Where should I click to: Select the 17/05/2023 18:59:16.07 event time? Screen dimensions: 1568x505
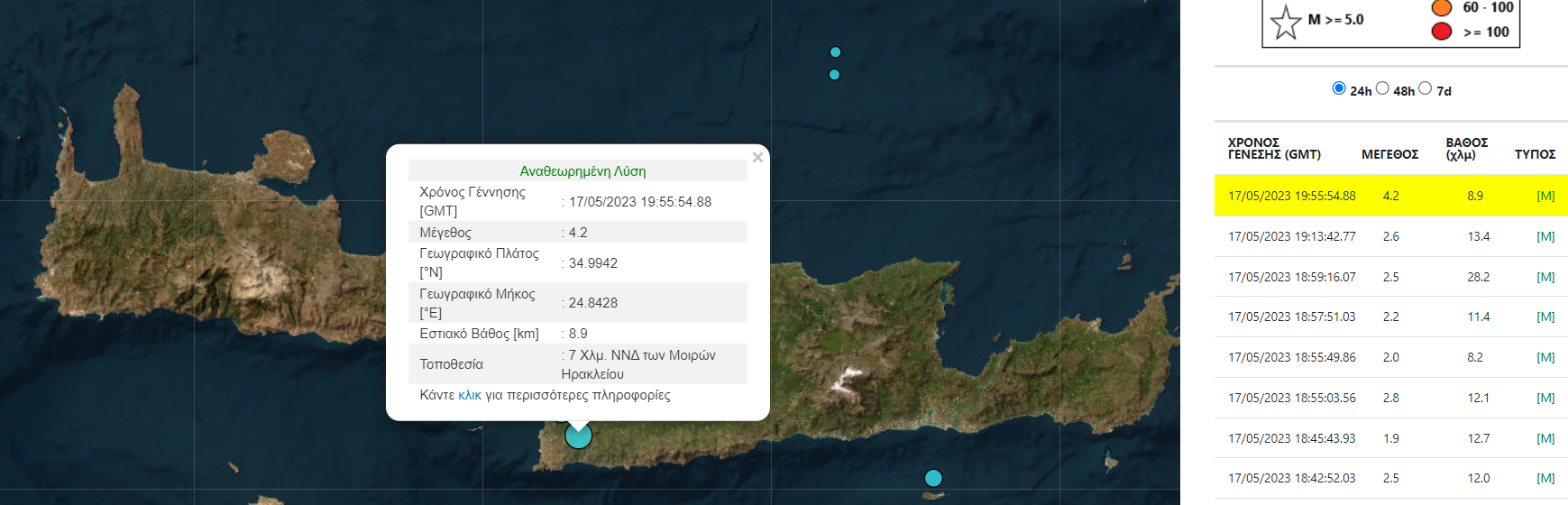coord(1291,277)
